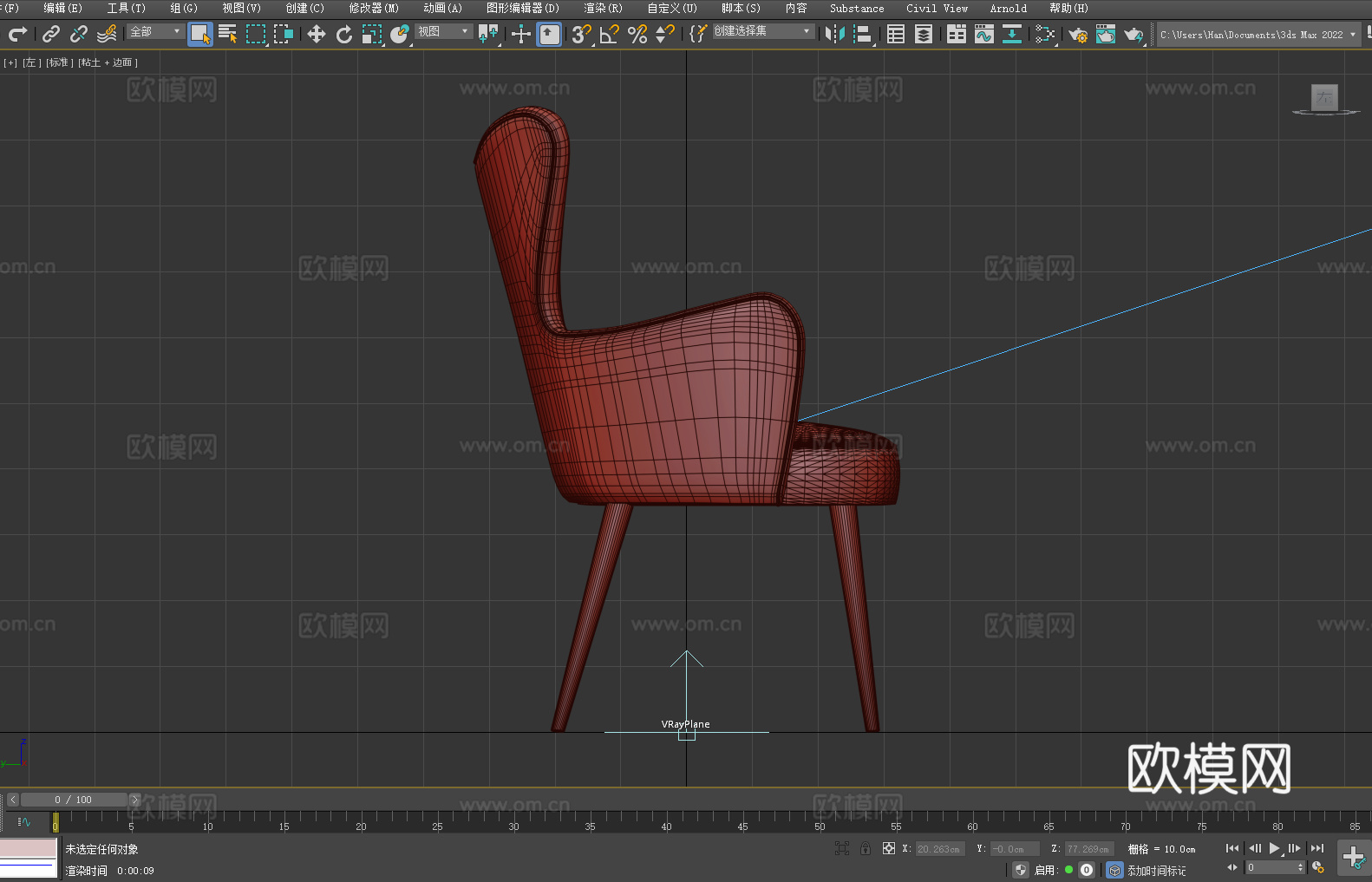Image resolution: width=1372 pixels, height=882 pixels.
Task: Open the 帮助(H) menu
Action: coord(1068,9)
